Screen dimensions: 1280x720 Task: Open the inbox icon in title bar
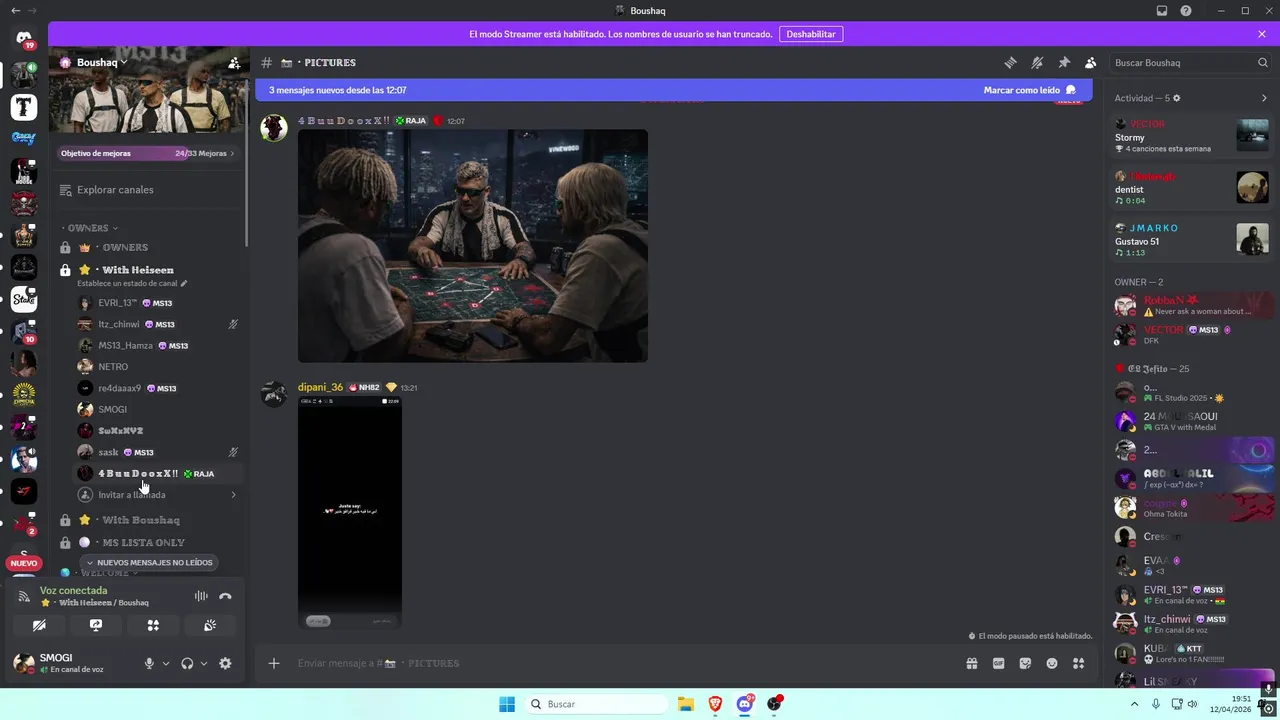(x=1162, y=11)
